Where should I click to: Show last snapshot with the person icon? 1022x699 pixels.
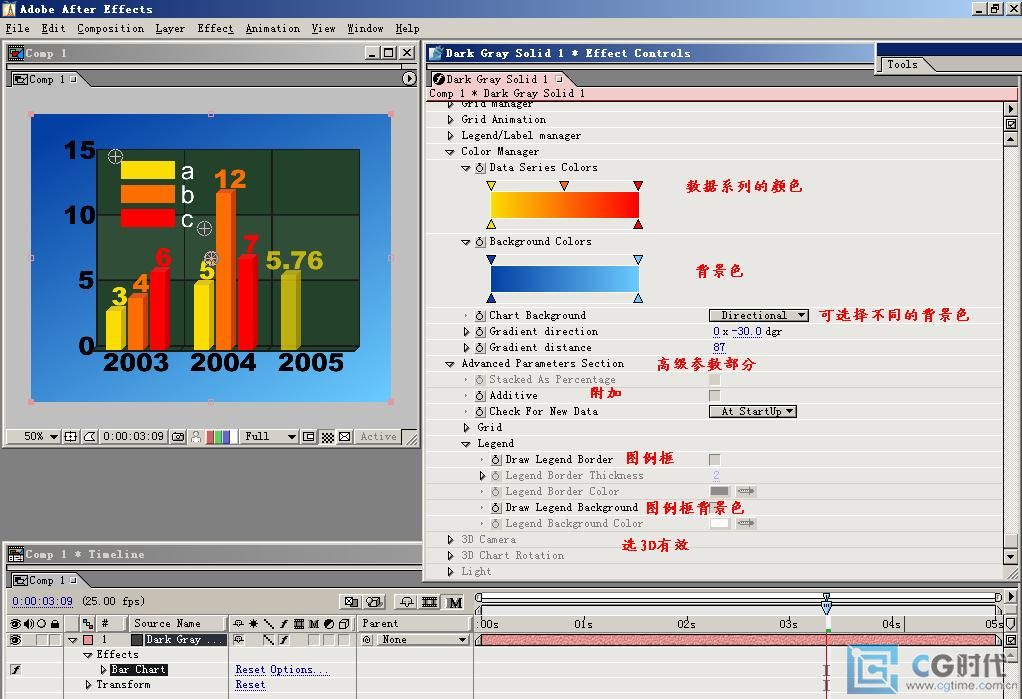point(196,436)
